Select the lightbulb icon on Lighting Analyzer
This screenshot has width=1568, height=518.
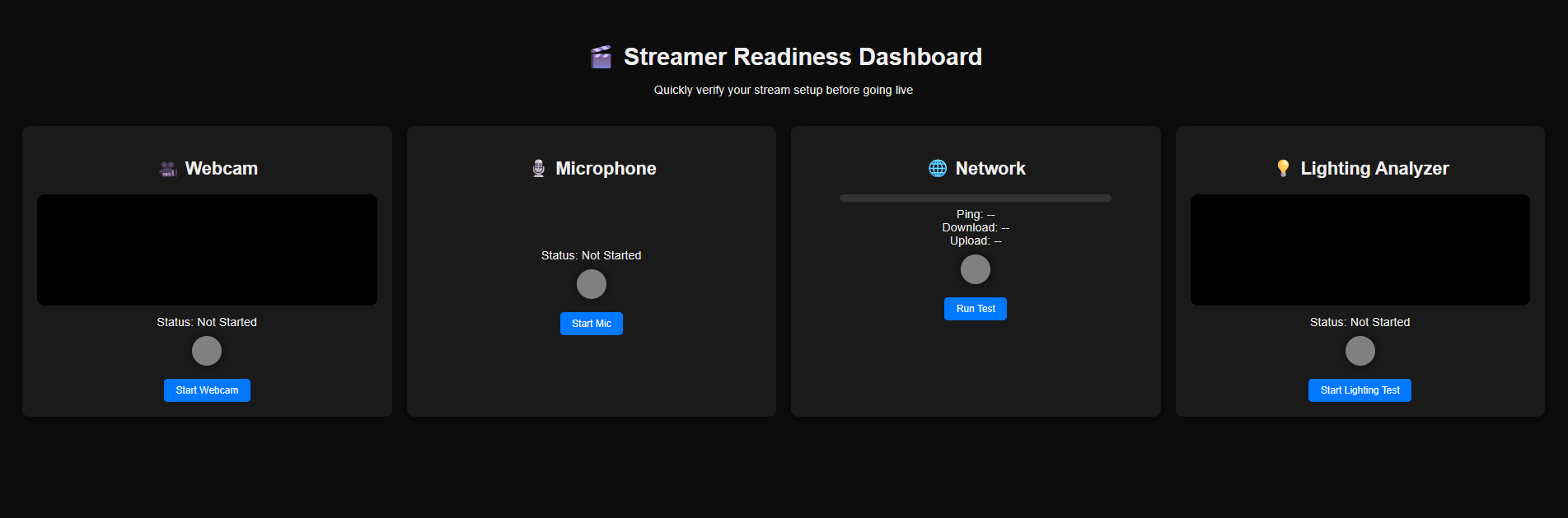tap(1284, 168)
